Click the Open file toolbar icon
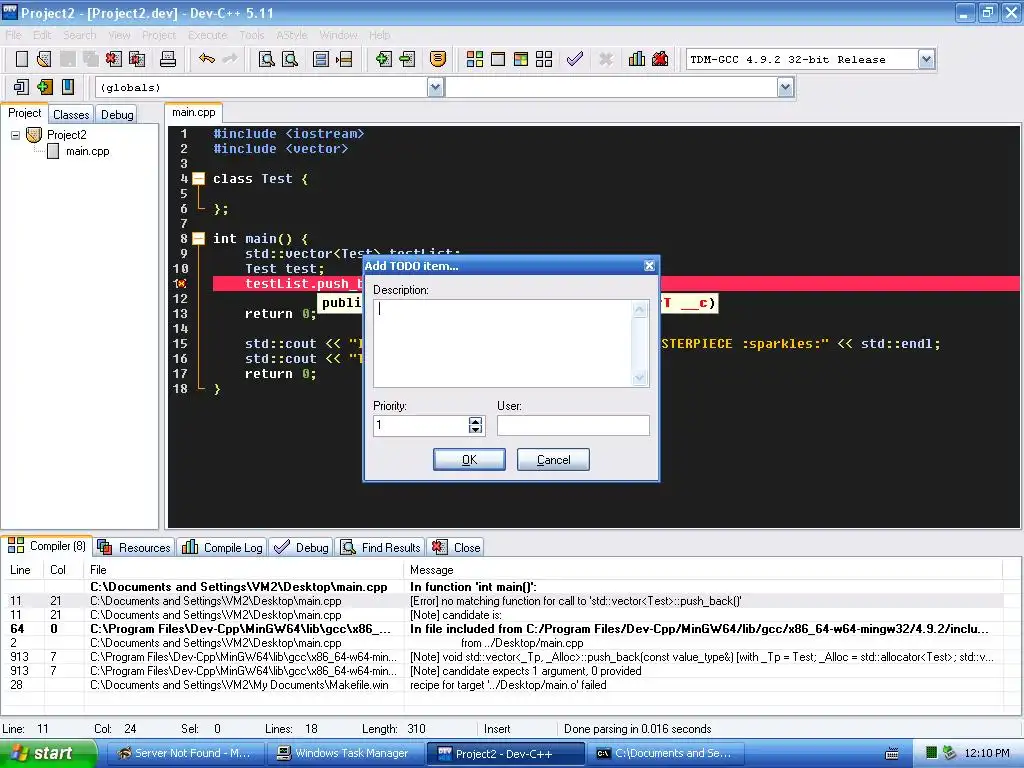The image size is (1024, 768). tap(44, 59)
